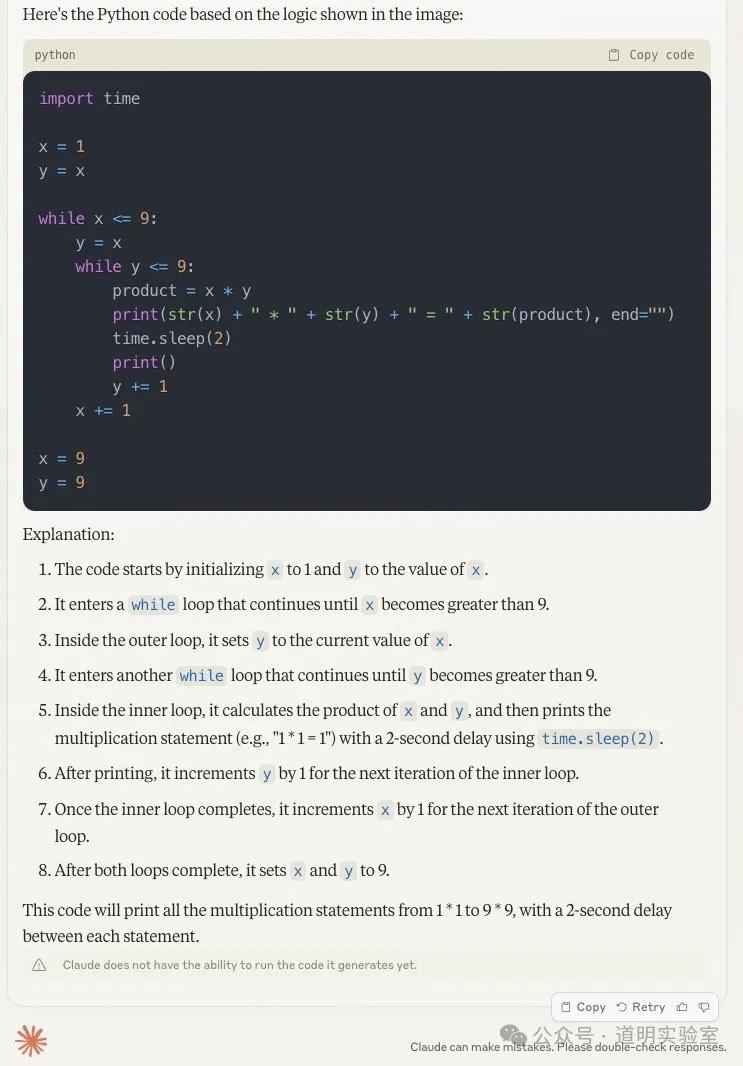743x1066 pixels.
Task: Click the time.sleep(2) inline code snippet
Action: click(598, 739)
